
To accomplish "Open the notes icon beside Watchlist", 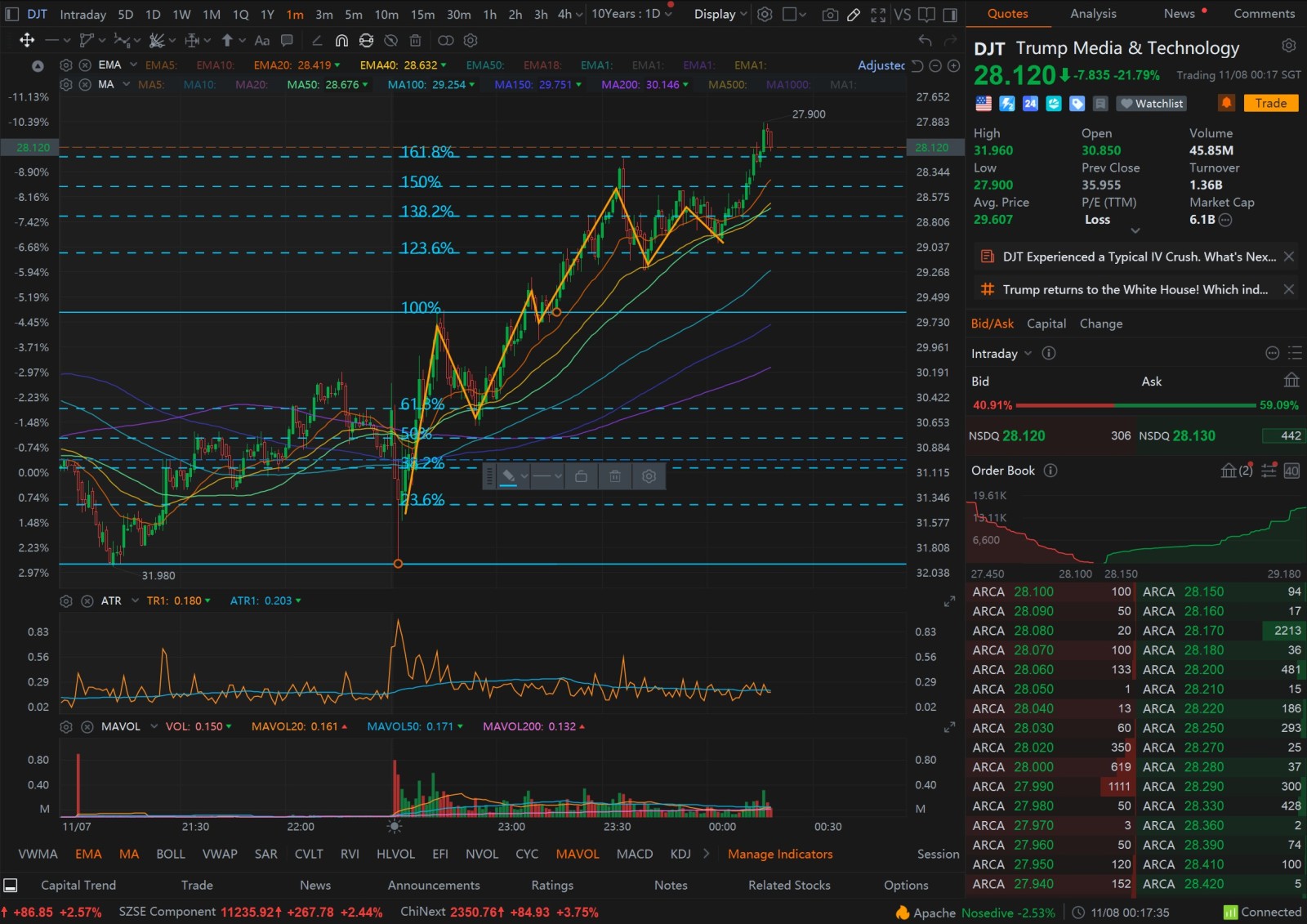I will click(1100, 103).
